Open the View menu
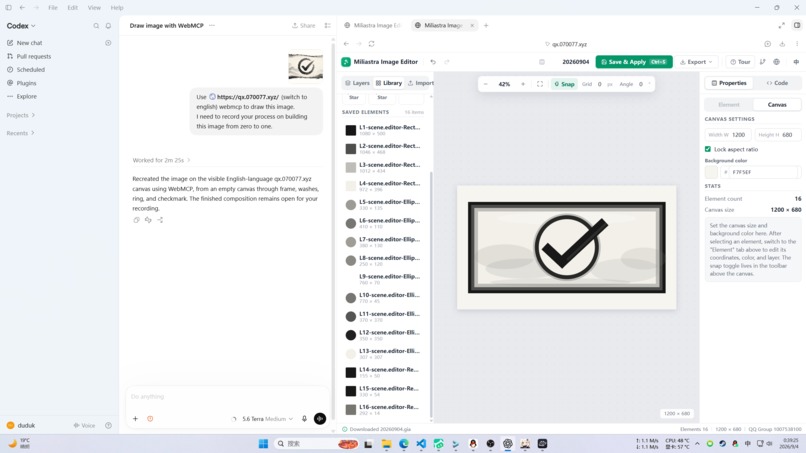 94,8
